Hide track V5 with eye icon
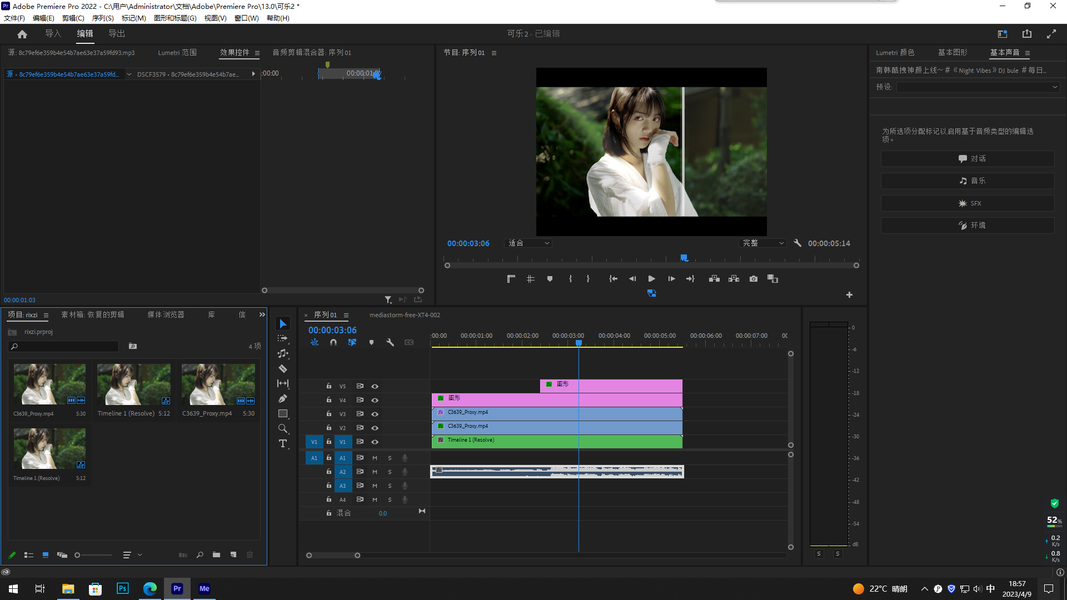Screen dimensions: 1067x600 pyautogui.click(x=375, y=386)
